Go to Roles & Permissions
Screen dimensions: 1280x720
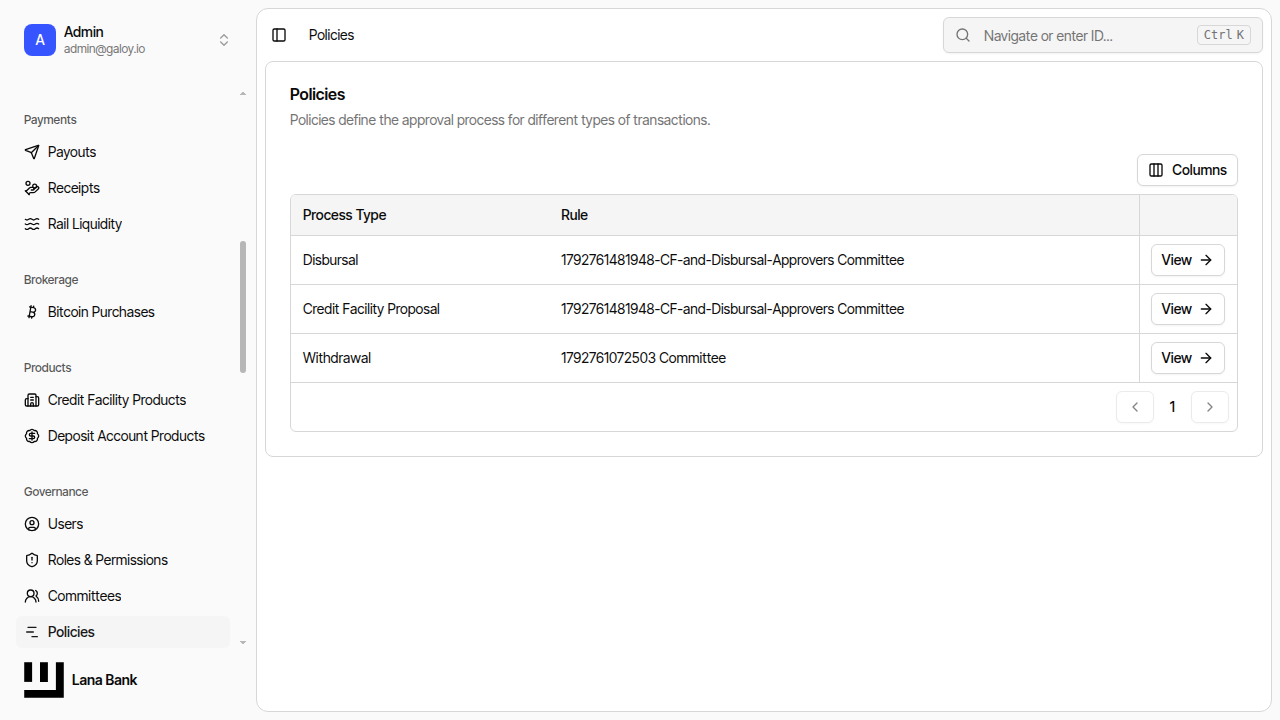(x=123, y=560)
